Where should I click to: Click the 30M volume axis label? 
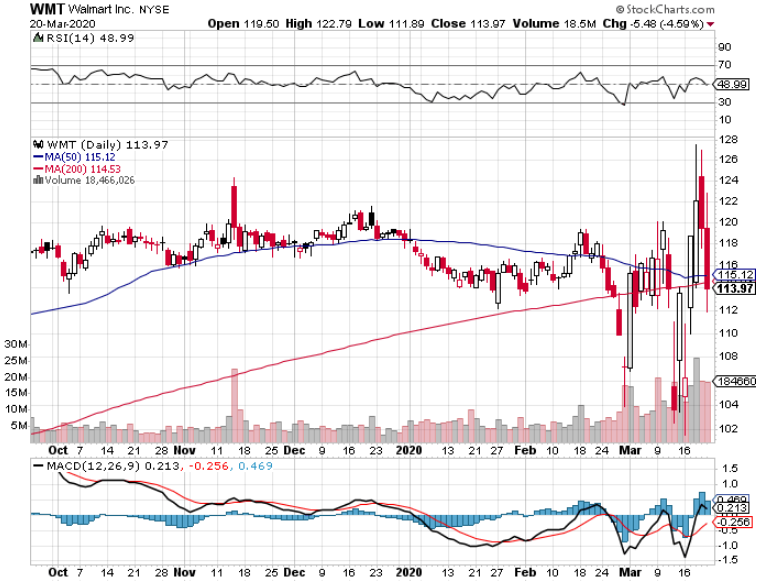pos(16,344)
